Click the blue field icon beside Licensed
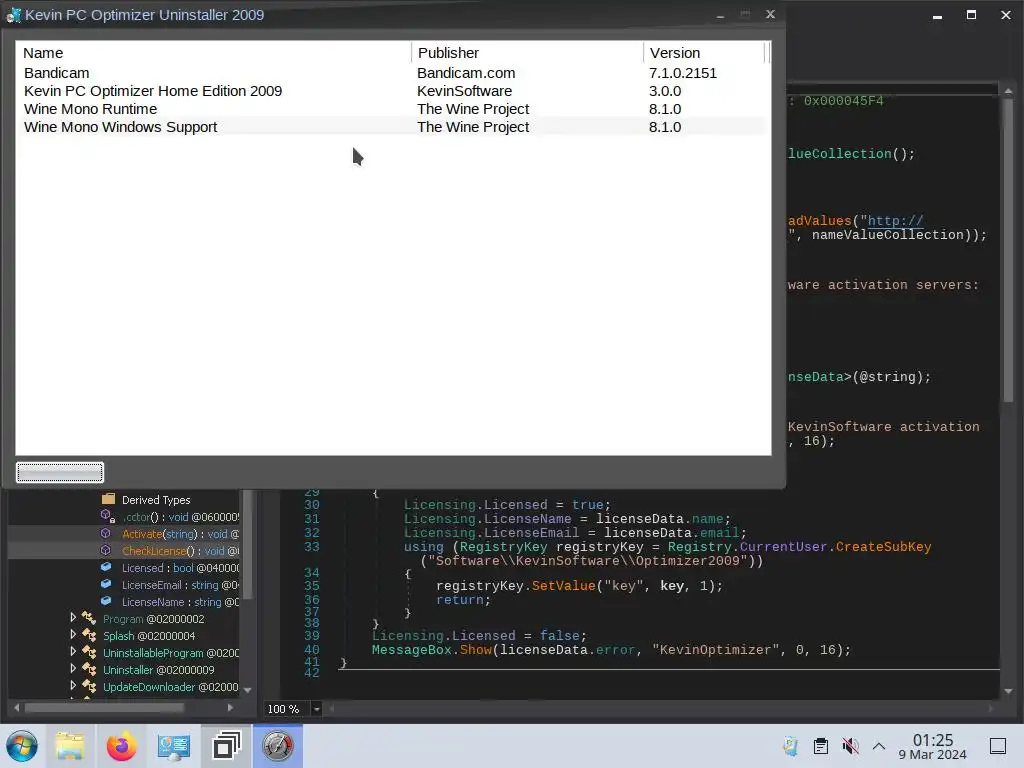Image resolution: width=1024 pixels, height=768 pixels. 106,567
